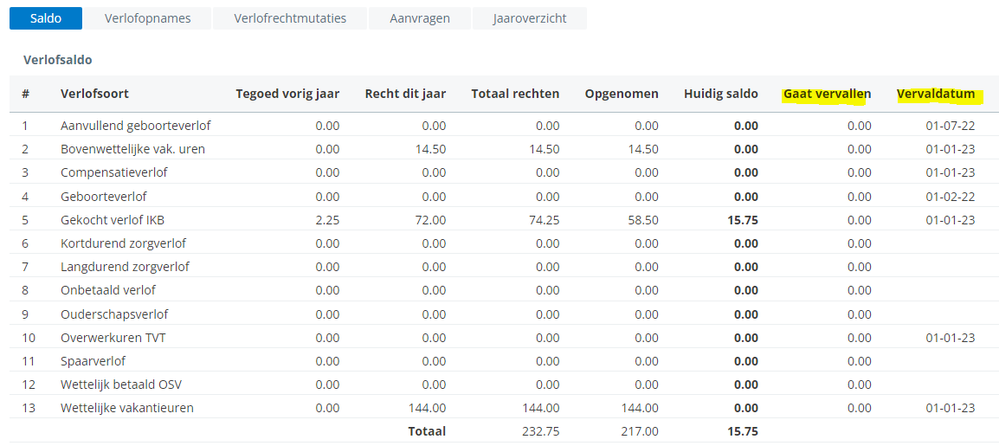Click the Opgenomen column header
The image size is (999, 447).
[622, 94]
